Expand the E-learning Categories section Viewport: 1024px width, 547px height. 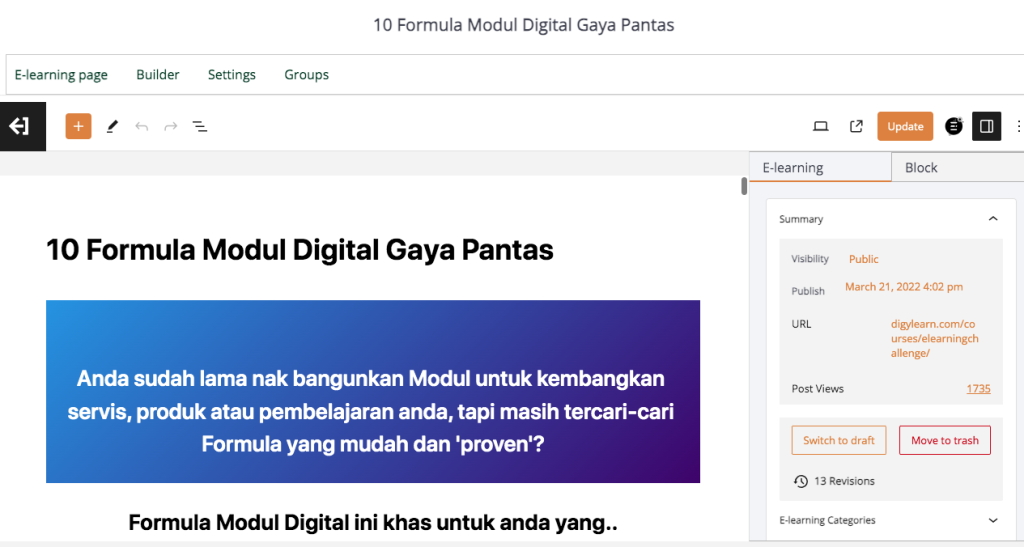pos(992,520)
